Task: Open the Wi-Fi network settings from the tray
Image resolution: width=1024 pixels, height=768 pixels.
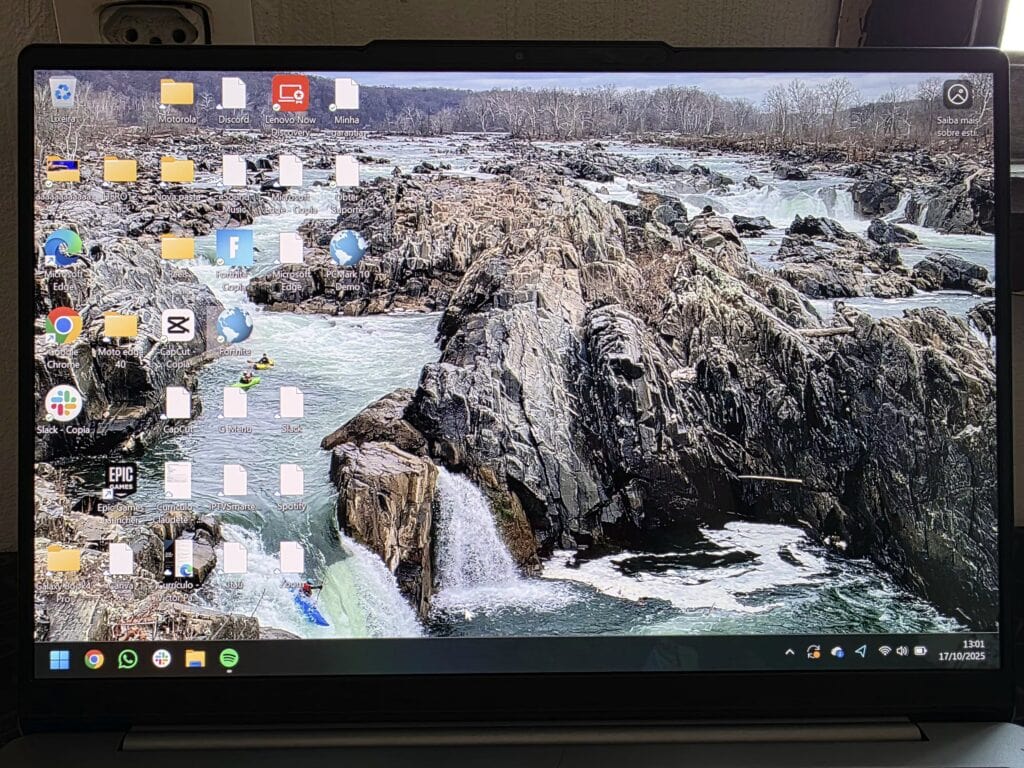Action: click(x=885, y=651)
